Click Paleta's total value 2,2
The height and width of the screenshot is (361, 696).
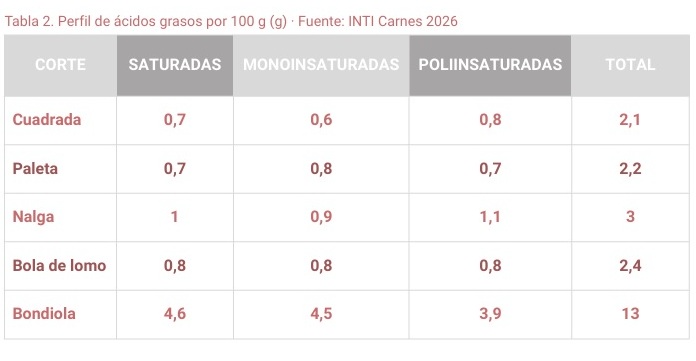tap(630, 169)
